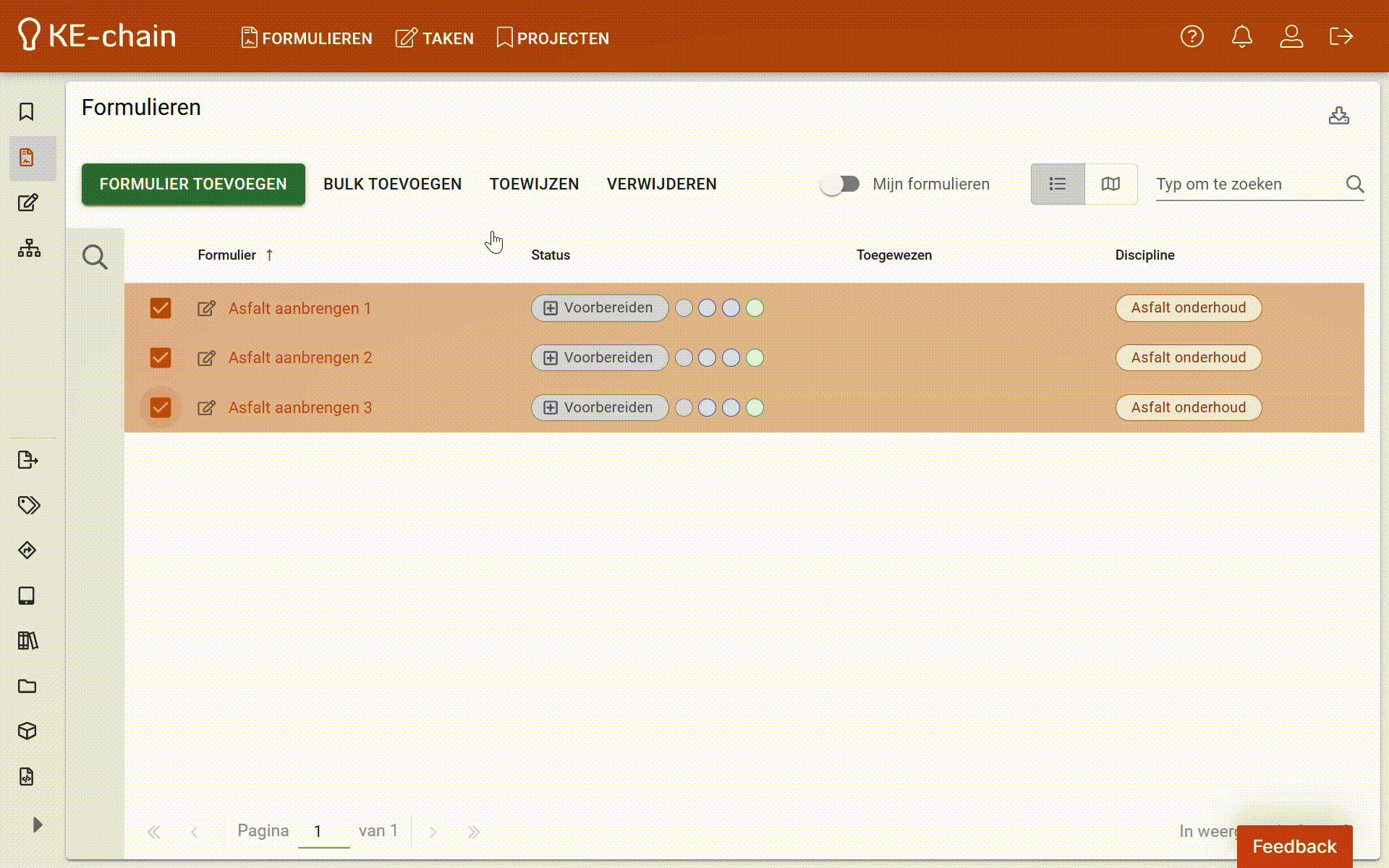Open the user profile icon
1389x868 pixels.
tap(1291, 36)
